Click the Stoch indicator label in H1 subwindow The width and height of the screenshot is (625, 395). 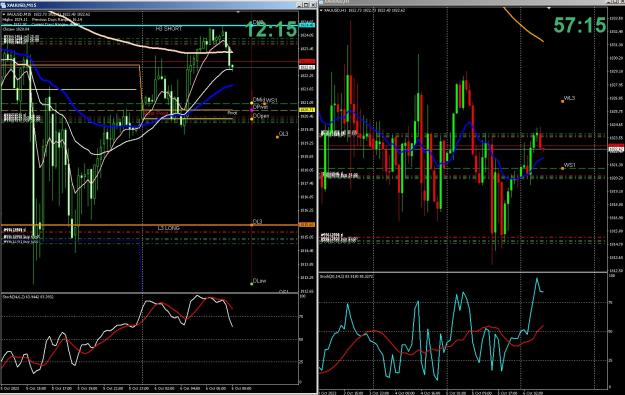click(x=347, y=276)
